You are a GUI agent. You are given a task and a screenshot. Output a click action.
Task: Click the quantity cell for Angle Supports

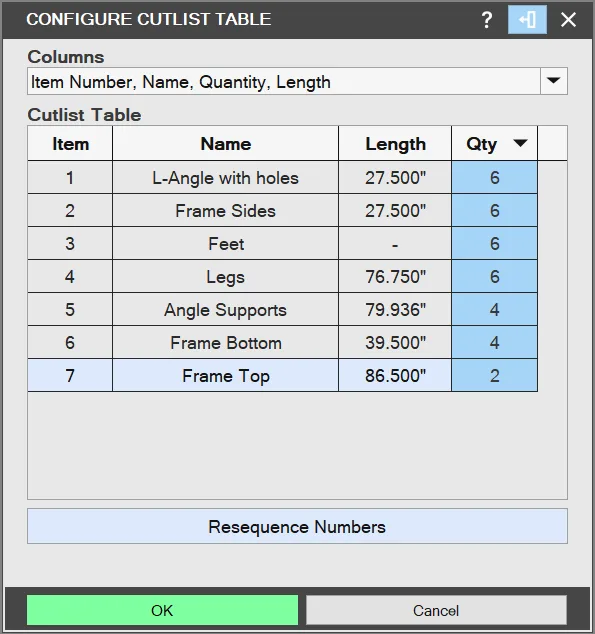tap(494, 310)
